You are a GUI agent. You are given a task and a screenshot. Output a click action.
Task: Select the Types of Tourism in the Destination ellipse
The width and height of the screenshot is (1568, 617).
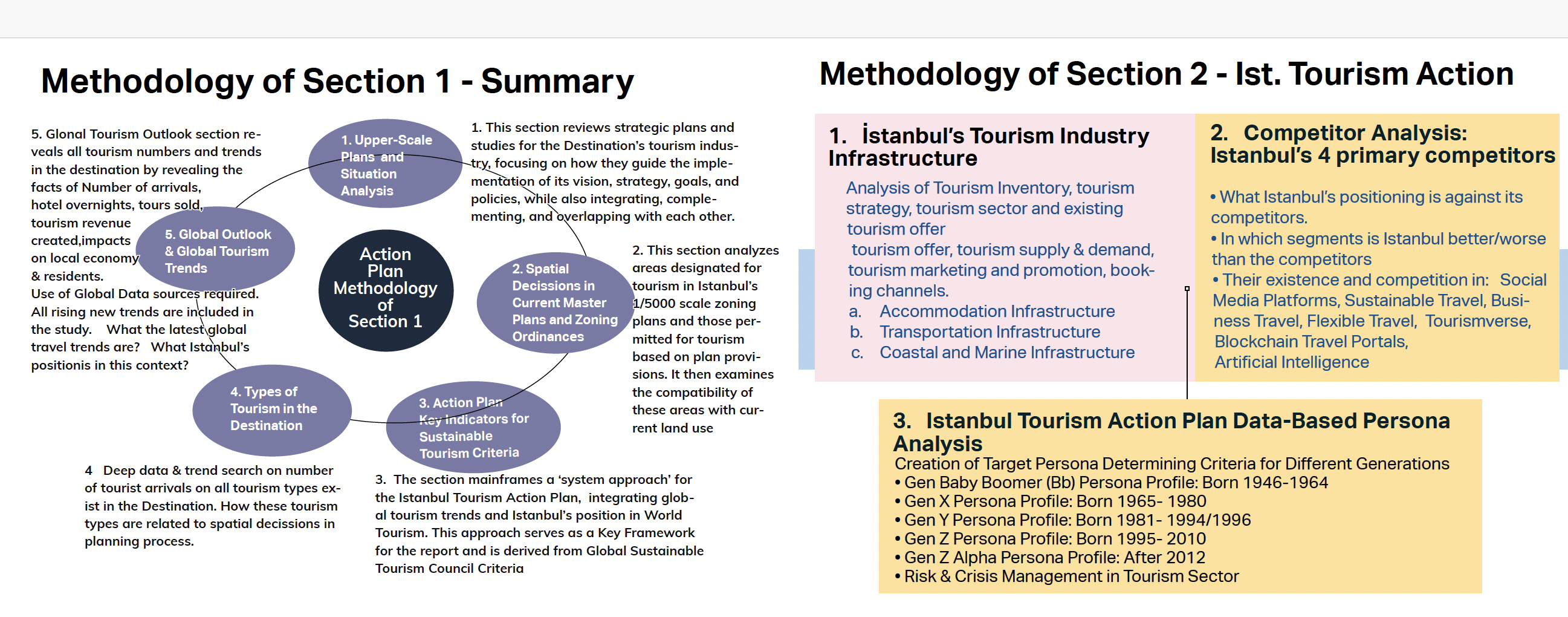[x=271, y=409]
